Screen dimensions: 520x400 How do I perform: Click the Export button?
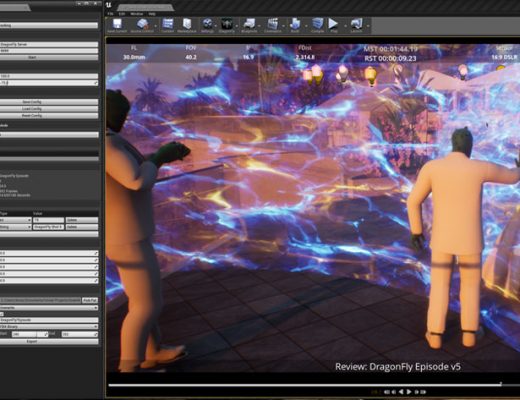(49, 341)
